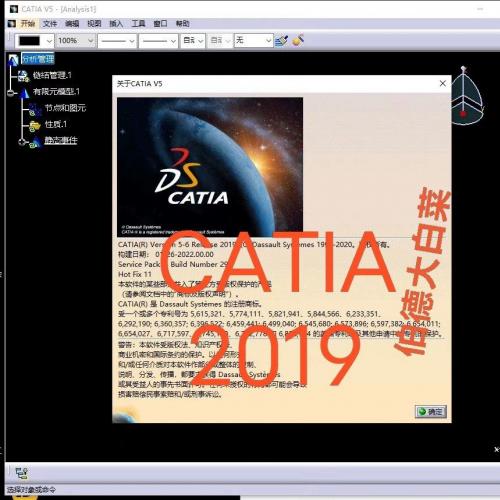Open the 窗口 menu

click(x=160, y=24)
